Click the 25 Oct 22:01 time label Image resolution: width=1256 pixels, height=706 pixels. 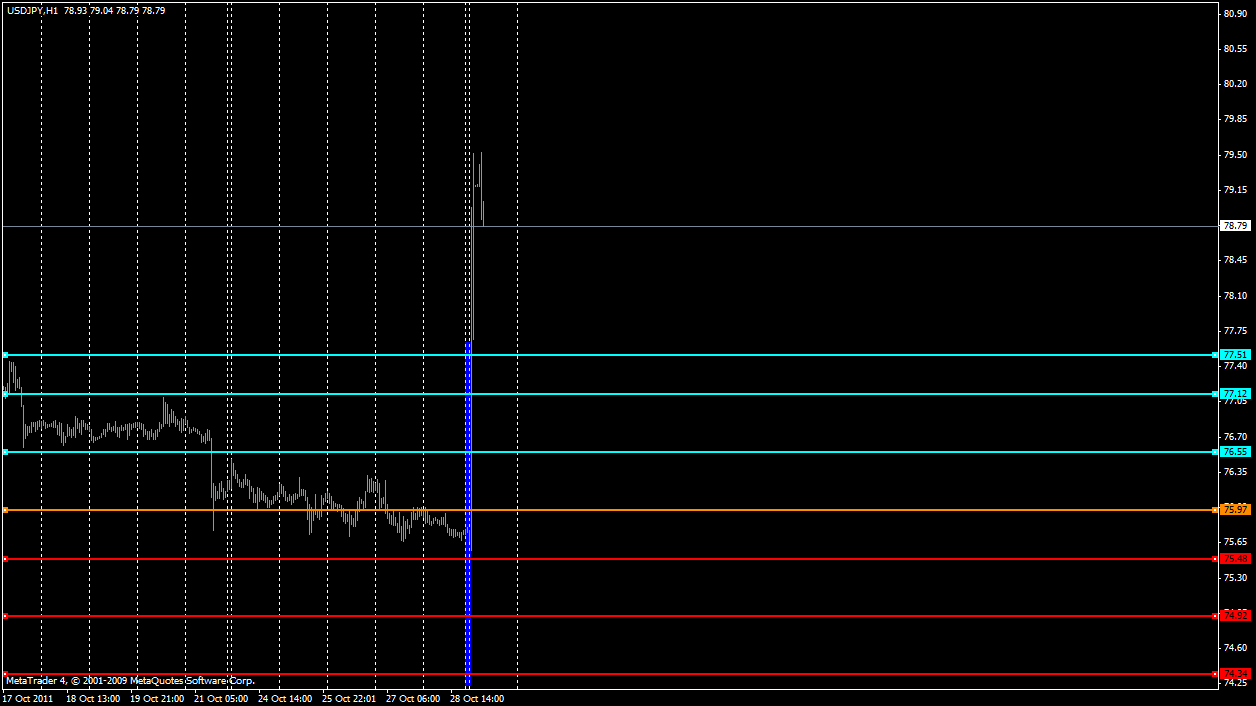[x=348, y=699]
